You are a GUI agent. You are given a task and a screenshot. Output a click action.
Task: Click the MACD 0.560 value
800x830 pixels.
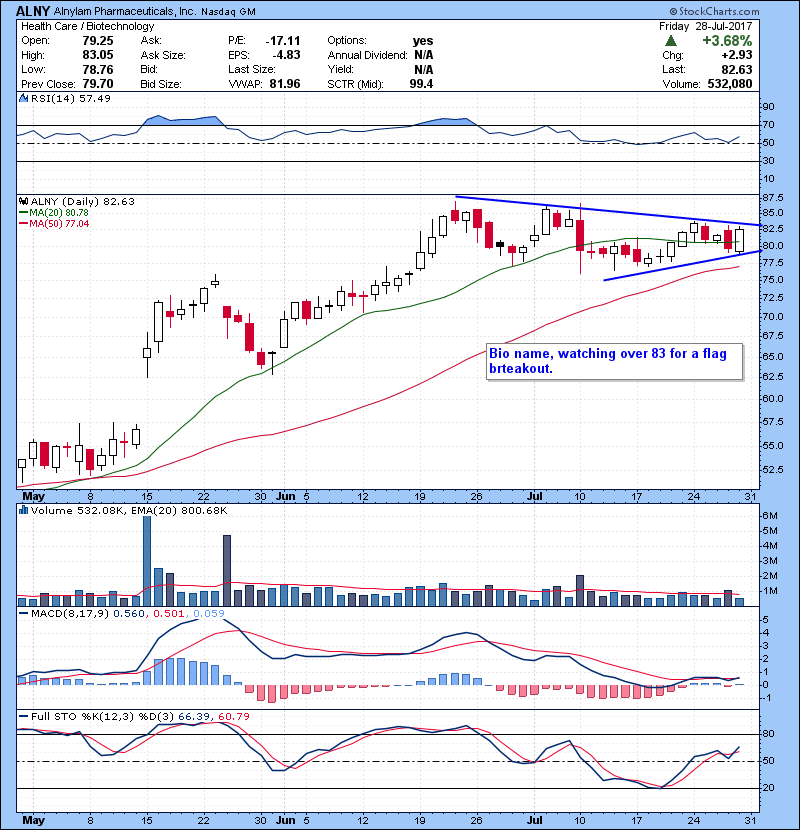point(129,614)
